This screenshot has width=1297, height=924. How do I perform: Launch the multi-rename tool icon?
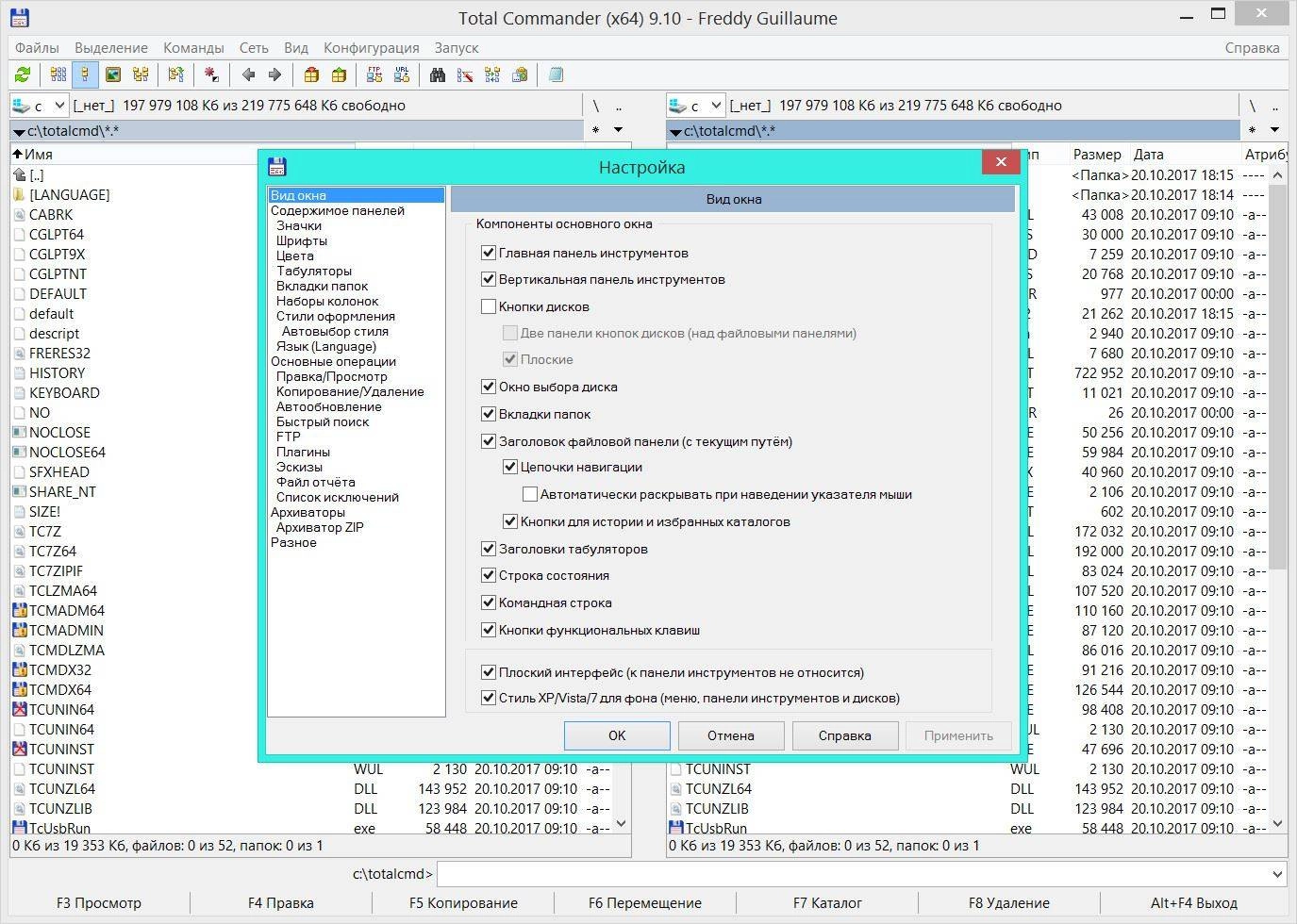coord(464,74)
